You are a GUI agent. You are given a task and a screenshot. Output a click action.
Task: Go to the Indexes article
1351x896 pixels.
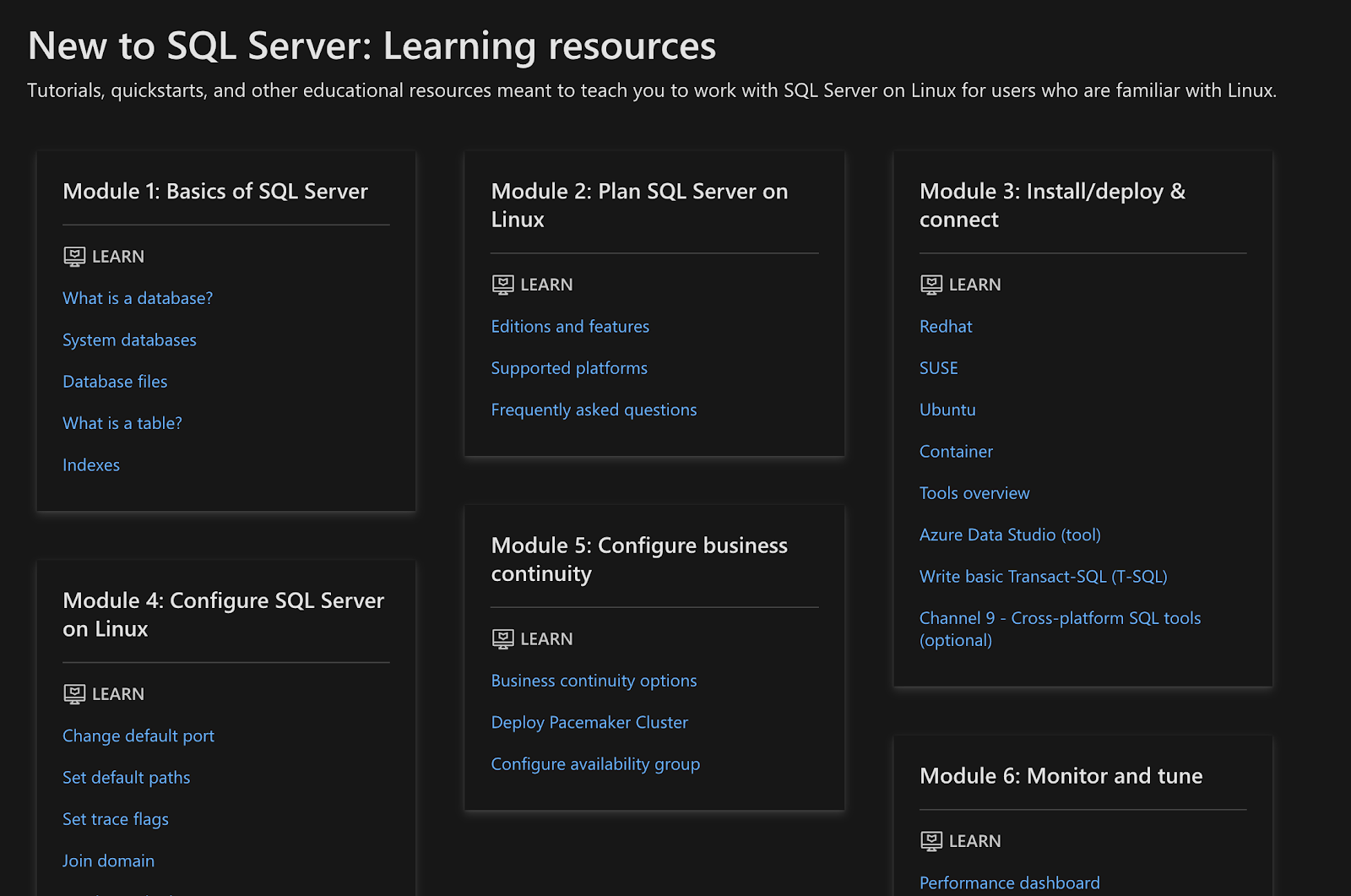click(x=91, y=465)
